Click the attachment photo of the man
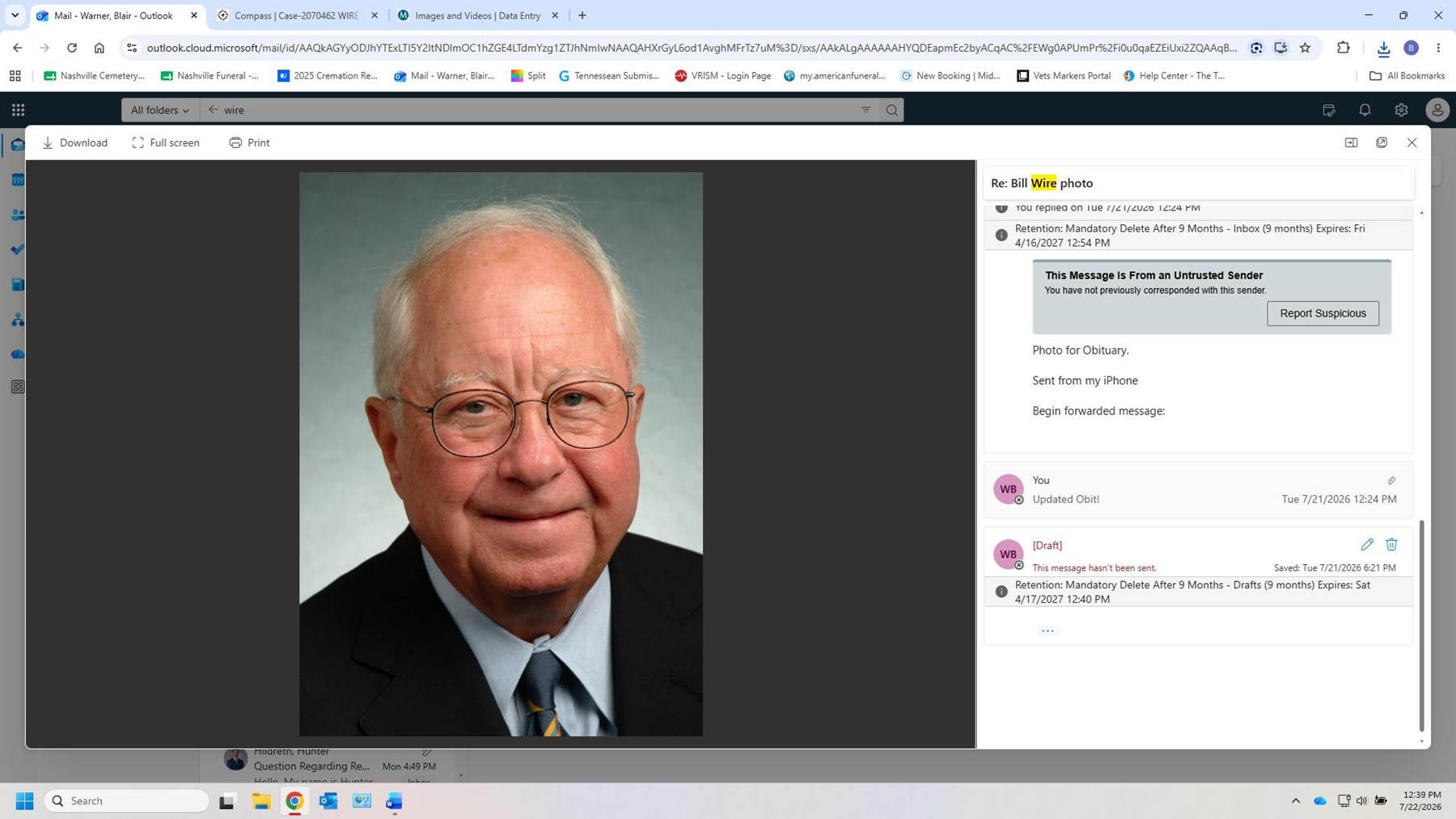Viewport: 1456px width, 819px height. (x=501, y=454)
